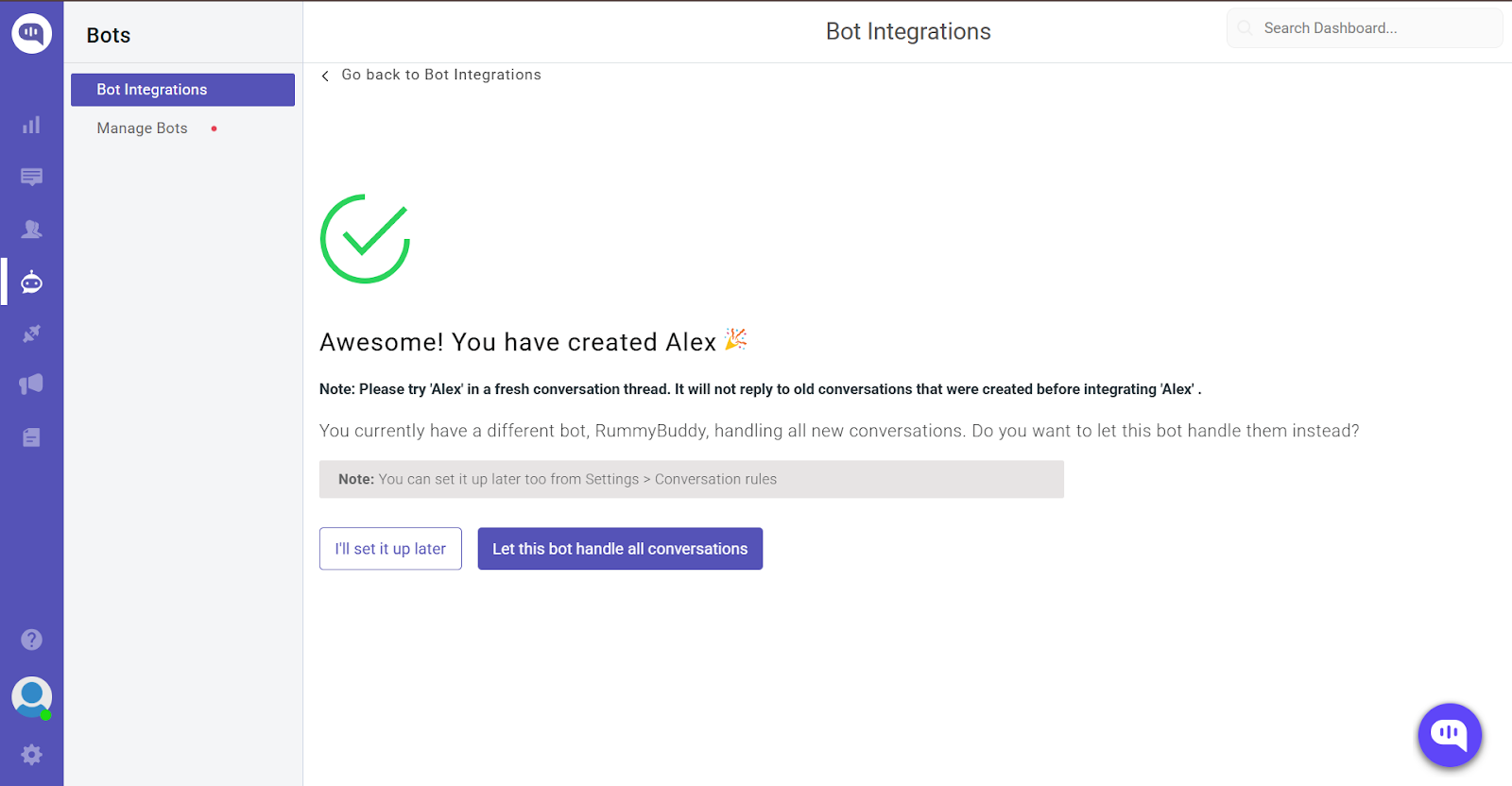Open the integrations plug icon
This screenshot has height=786, width=1512.
(x=31, y=333)
